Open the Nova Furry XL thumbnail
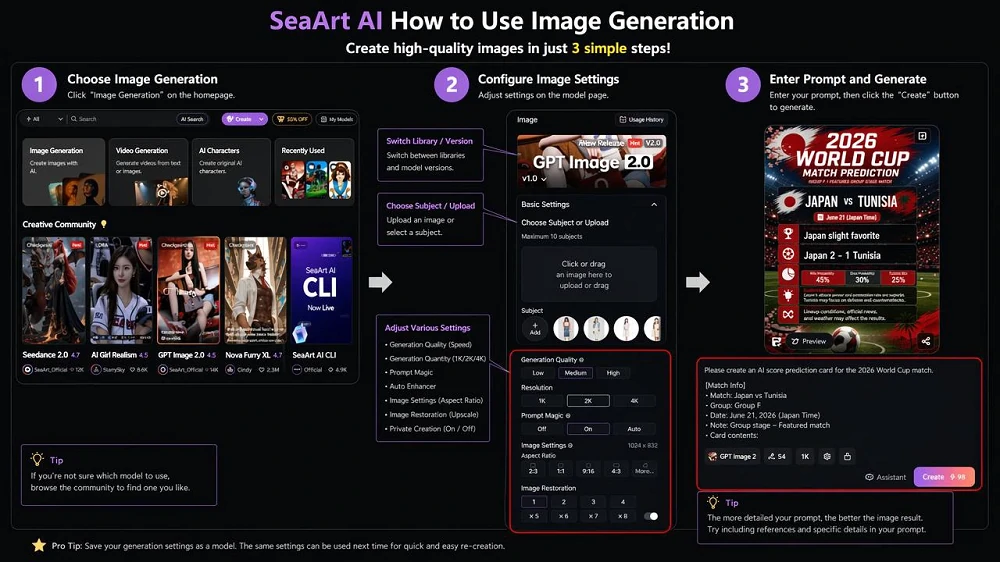Screen dimensions: 1000x562 (255, 291)
